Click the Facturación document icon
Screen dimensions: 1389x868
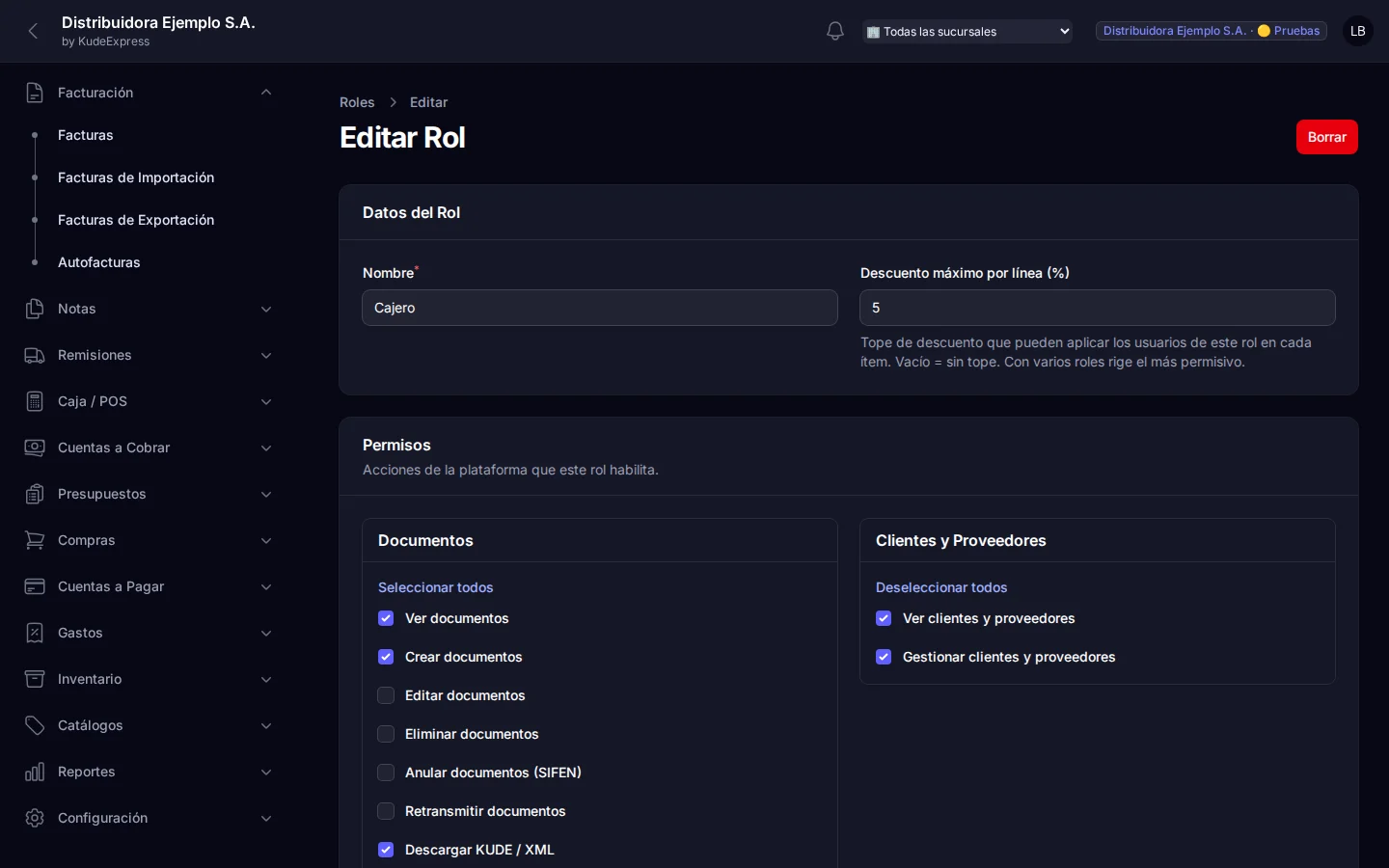35,93
